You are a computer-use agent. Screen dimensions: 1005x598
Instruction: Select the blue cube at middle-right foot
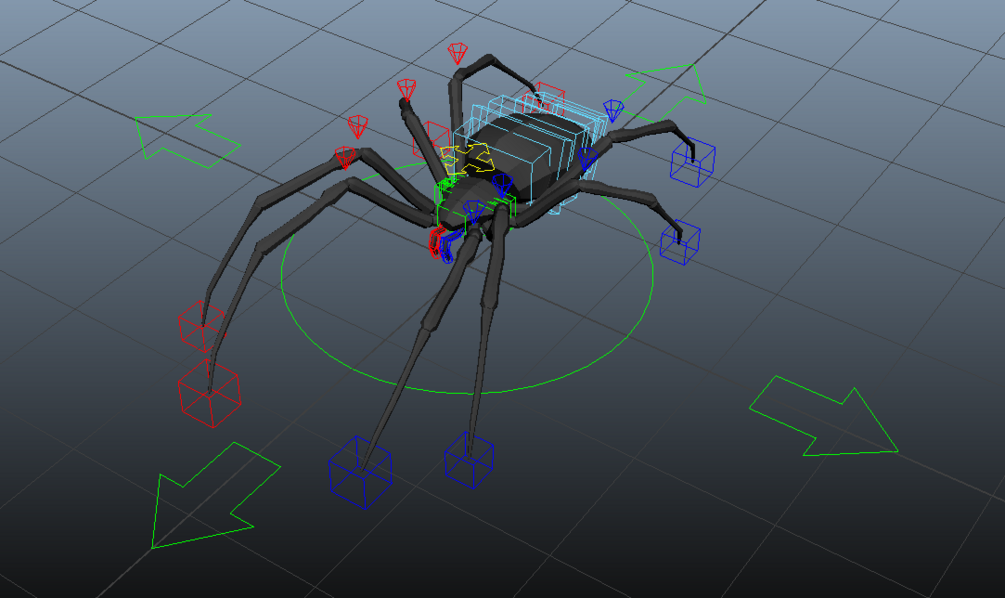coord(680,242)
